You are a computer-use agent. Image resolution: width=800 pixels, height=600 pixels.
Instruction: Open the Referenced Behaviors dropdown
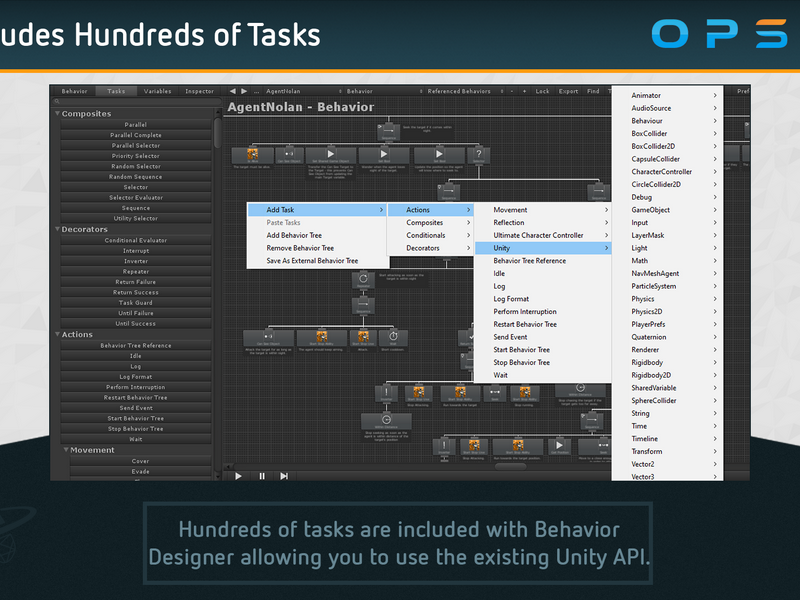(465, 91)
